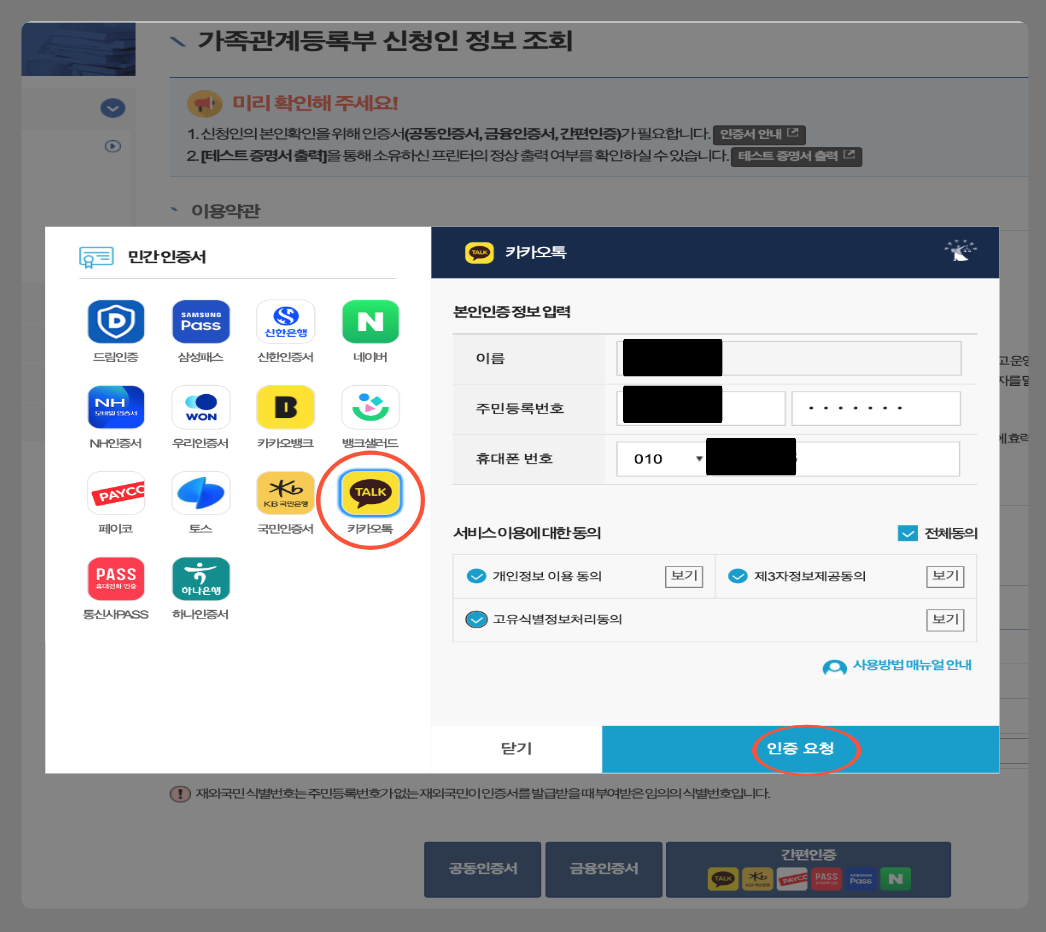The image size is (1046, 932).
Task: Select the NH인증서 icon
Action: point(115,407)
